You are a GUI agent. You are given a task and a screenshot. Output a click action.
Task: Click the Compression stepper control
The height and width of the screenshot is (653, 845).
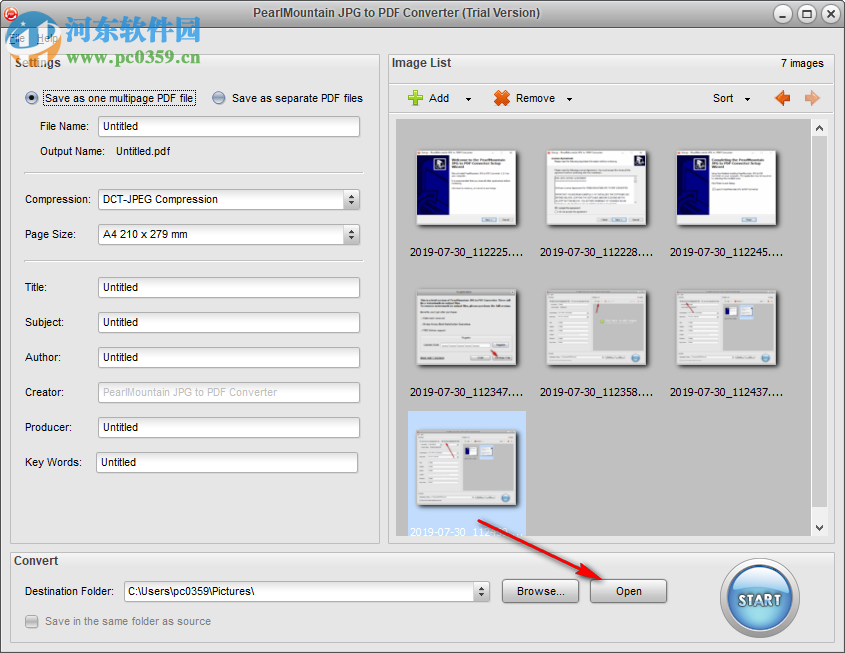point(352,200)
